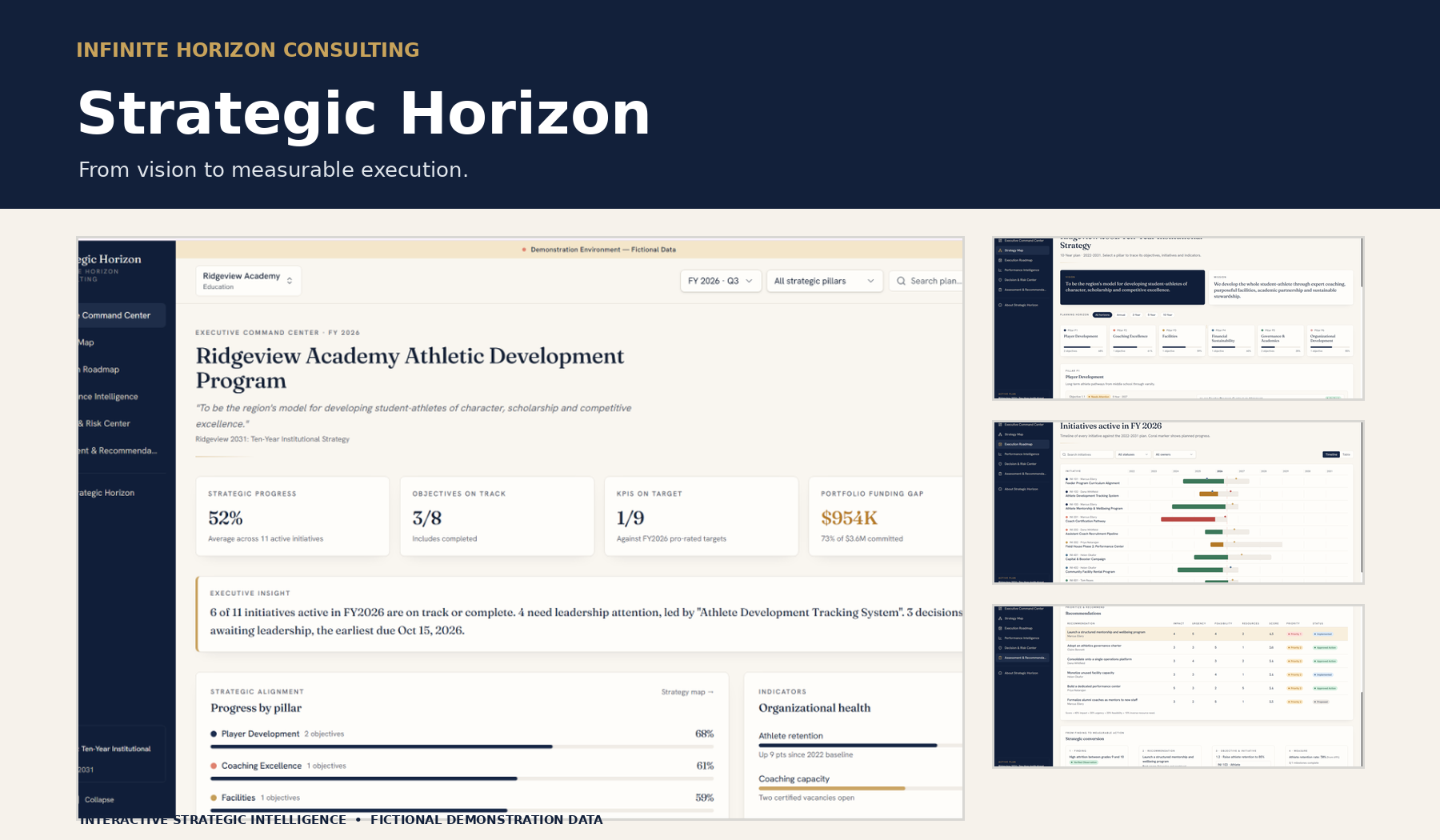Screen dimensions: 1440x840
Task: Click the KPIs on Target 1/9 card
Action: (702, 516)
